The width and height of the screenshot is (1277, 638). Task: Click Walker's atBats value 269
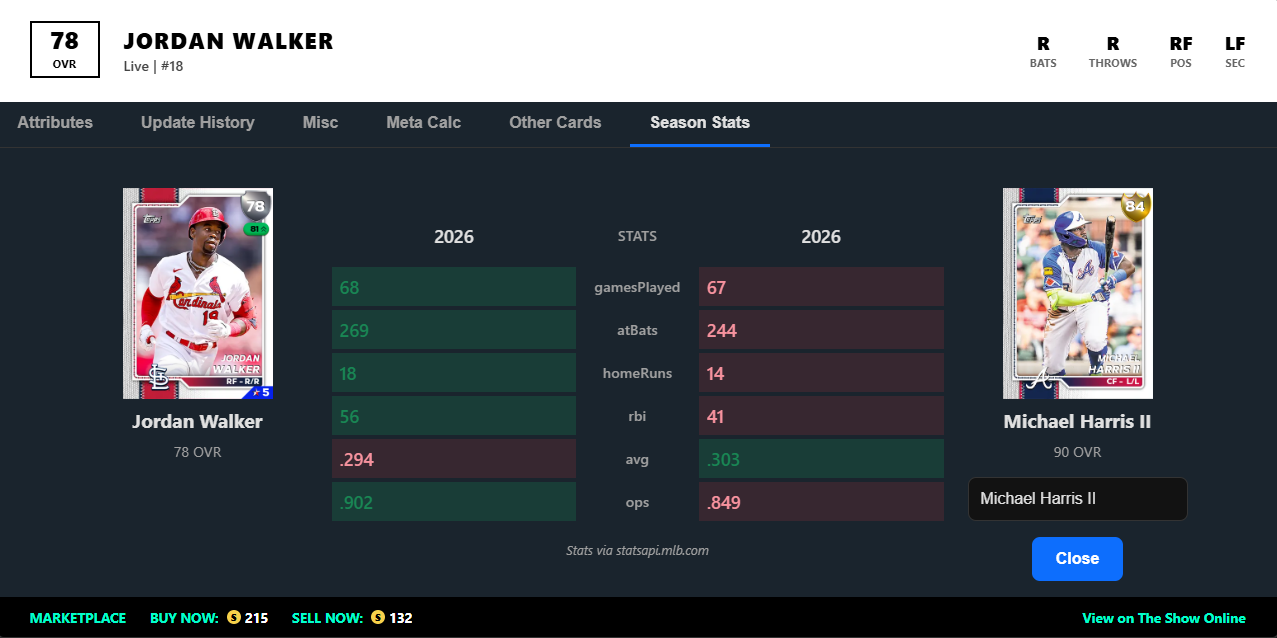pyautogui.click(x=454, y=330)
